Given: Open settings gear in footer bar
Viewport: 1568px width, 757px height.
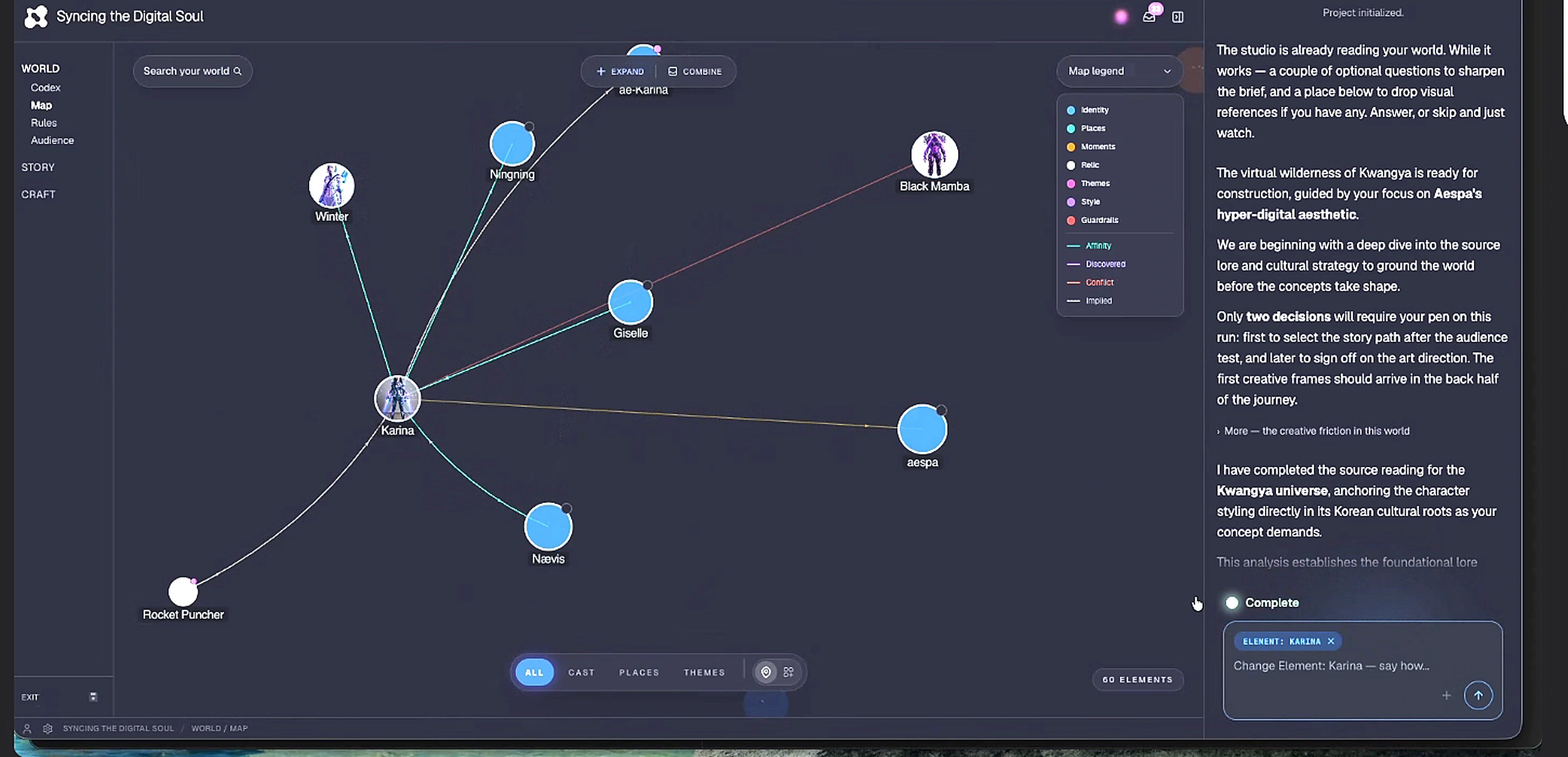Looking at the screenshot, I should click(x=48, y=728).
